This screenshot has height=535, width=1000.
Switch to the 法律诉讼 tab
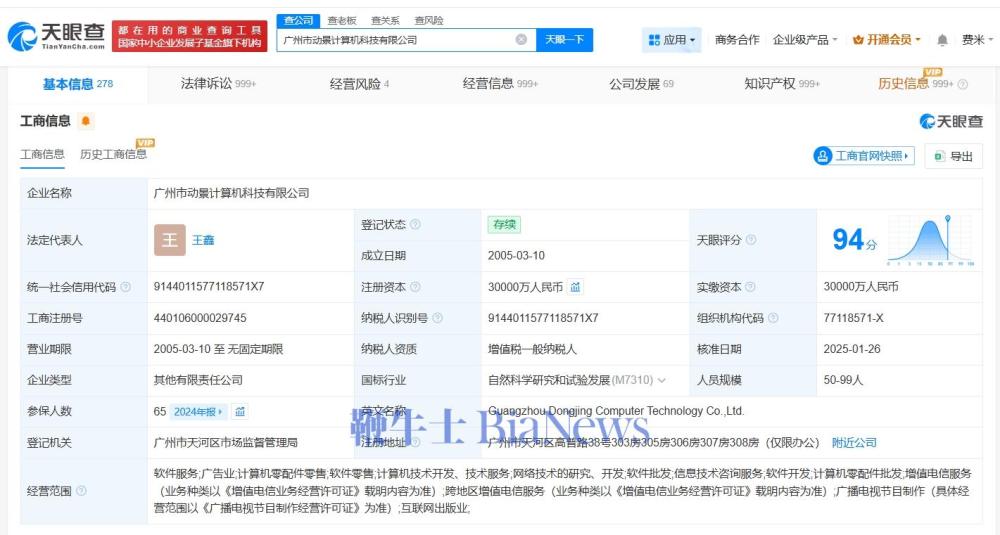pyautogui.click(x=218, y=84)
